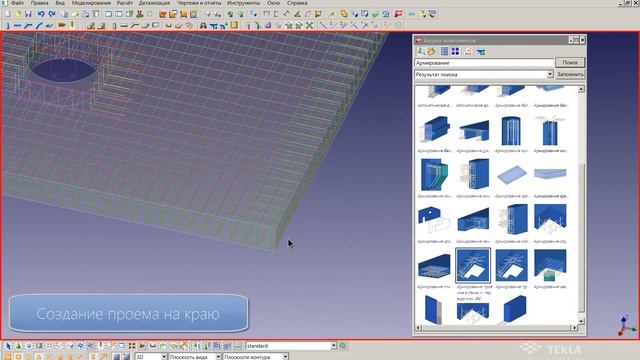This screenshot has height=360, width=640.
Task: Toggle the orange X snap switch
Action: point(93,356)
